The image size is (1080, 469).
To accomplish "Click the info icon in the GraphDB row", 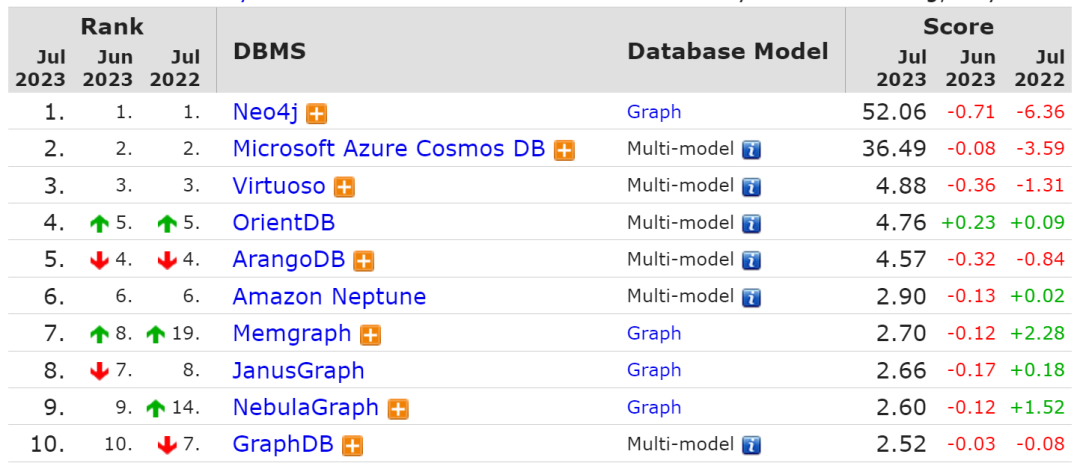I will tap(751, 446).
